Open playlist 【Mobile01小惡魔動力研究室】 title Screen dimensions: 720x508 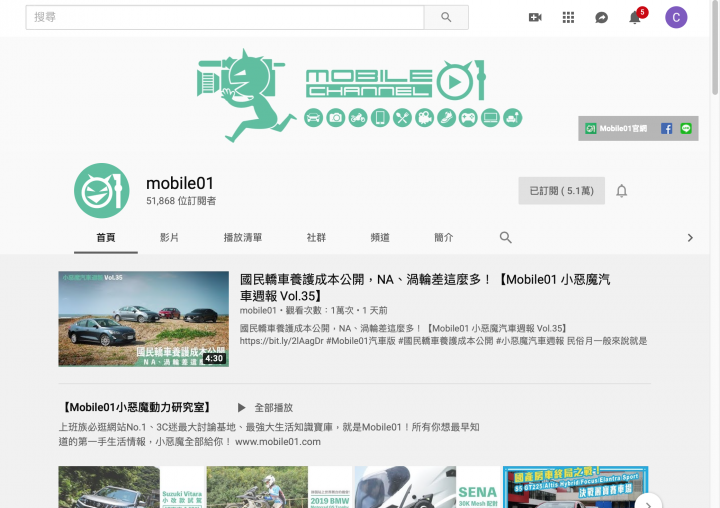(135, 407)
